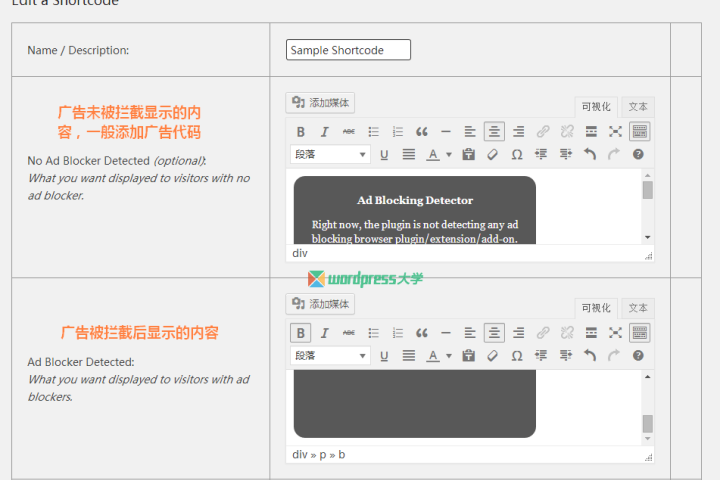720x480 pixels.
Task: Open keyboard shortcuts help in the No Ad Blocker editor
Action: [638, 154]
